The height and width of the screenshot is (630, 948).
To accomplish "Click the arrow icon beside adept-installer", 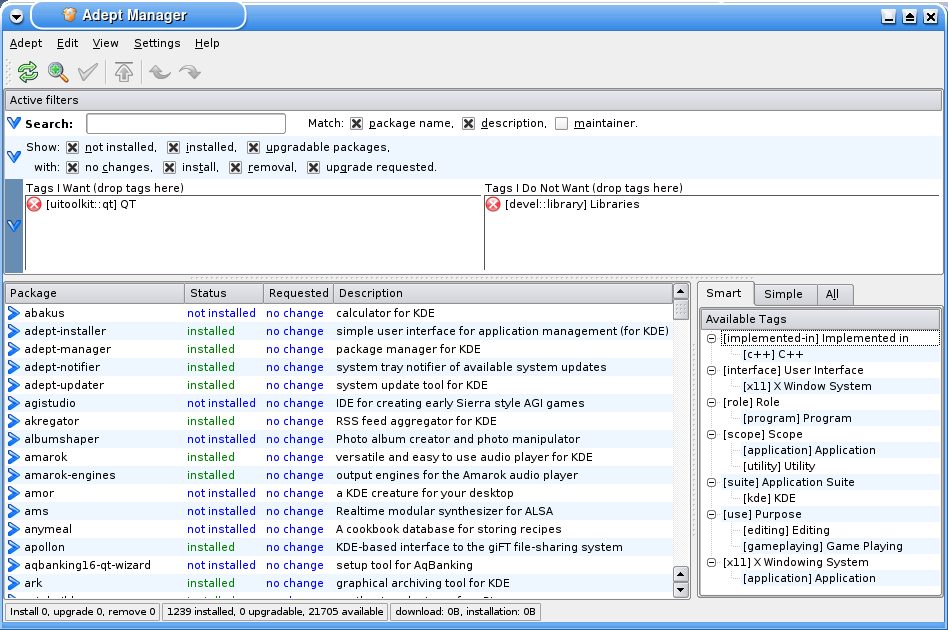I will pyautogui.click(x=14, y=331).
